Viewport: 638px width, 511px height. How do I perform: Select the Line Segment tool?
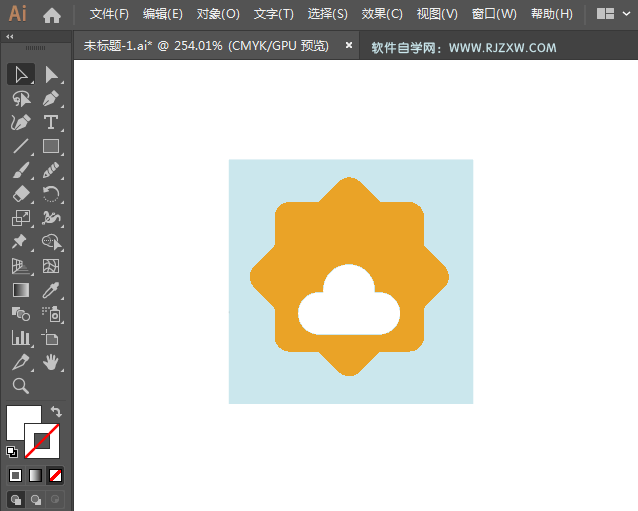click(x=21, y=146)
